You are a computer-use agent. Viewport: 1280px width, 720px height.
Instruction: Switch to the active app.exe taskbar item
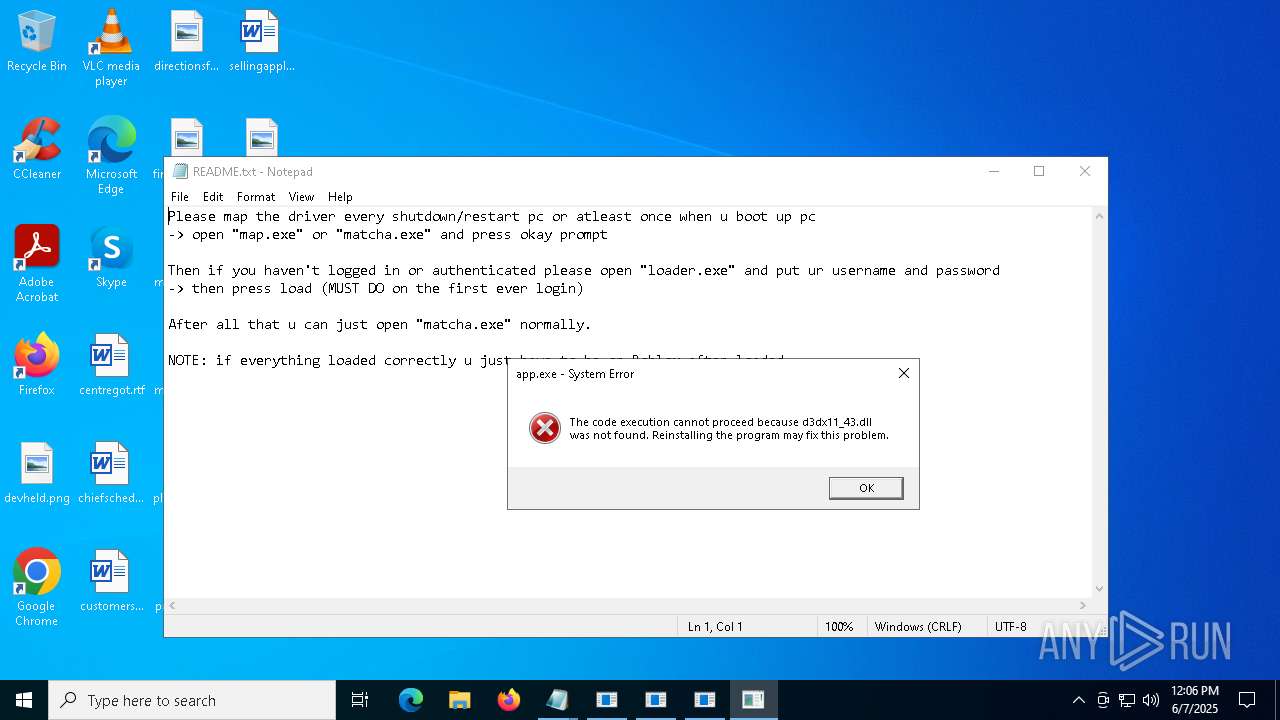(754, 700)
